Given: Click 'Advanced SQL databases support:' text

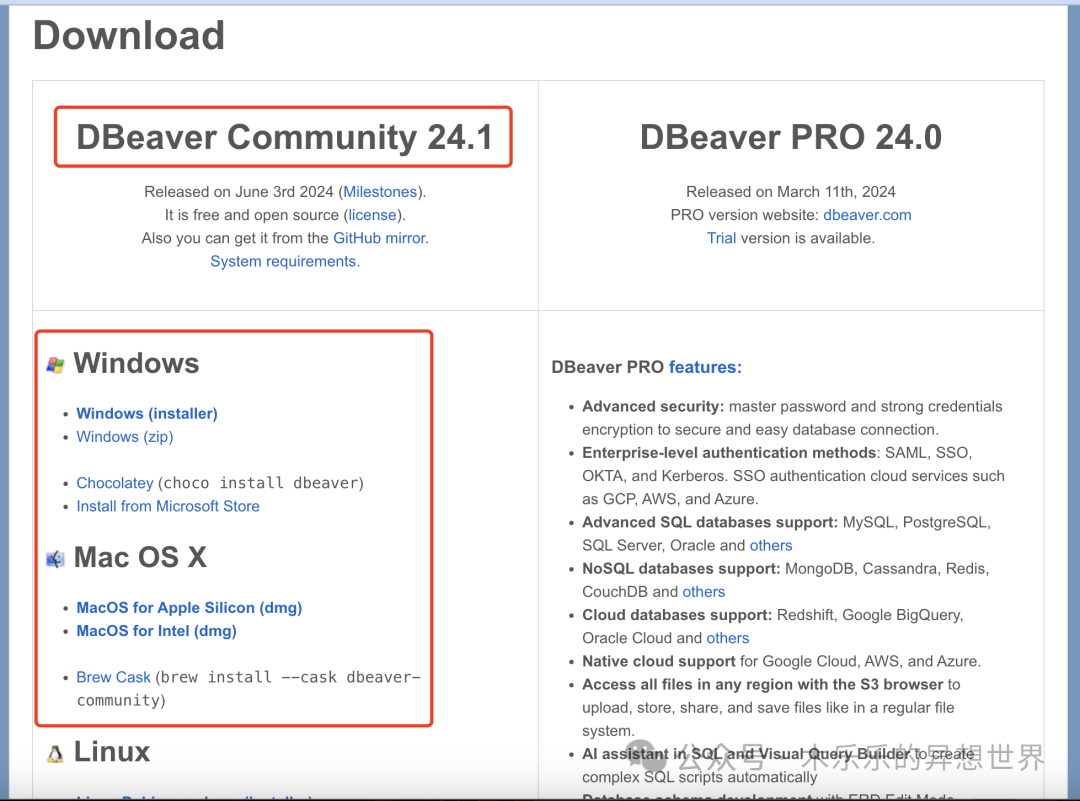Looking at the screenshot, I should coord(709,522).
